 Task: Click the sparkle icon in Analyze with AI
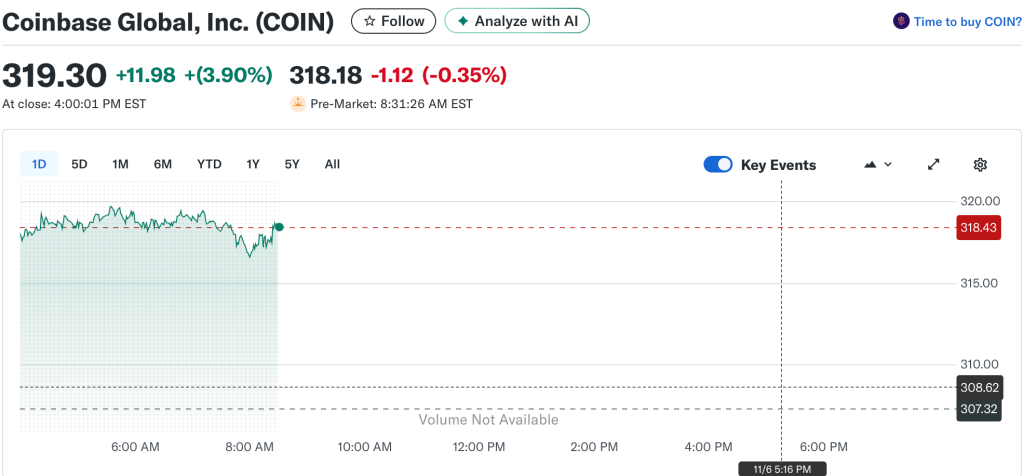462,21
